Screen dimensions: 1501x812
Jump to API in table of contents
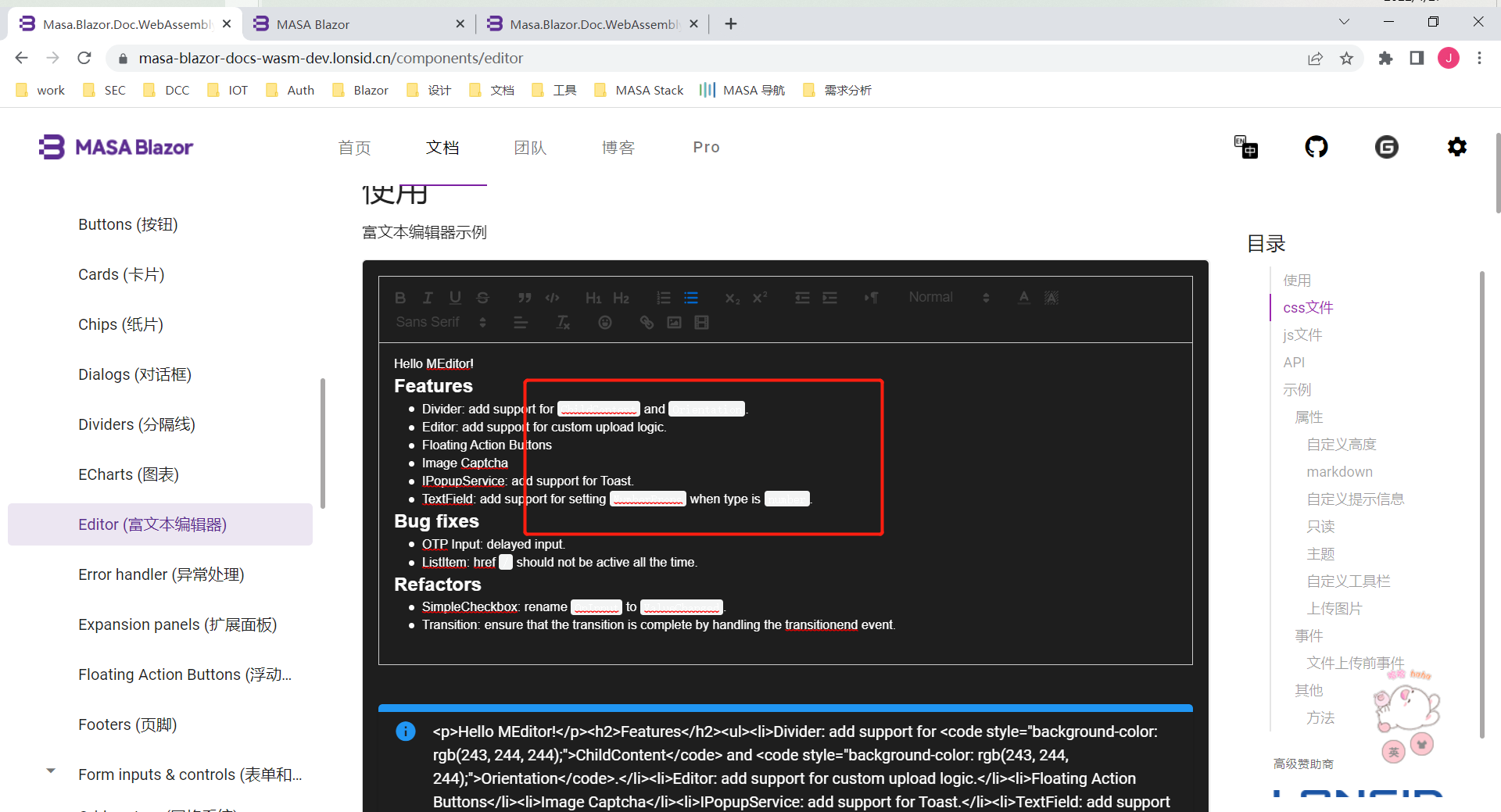click(x=1294, y=363)
